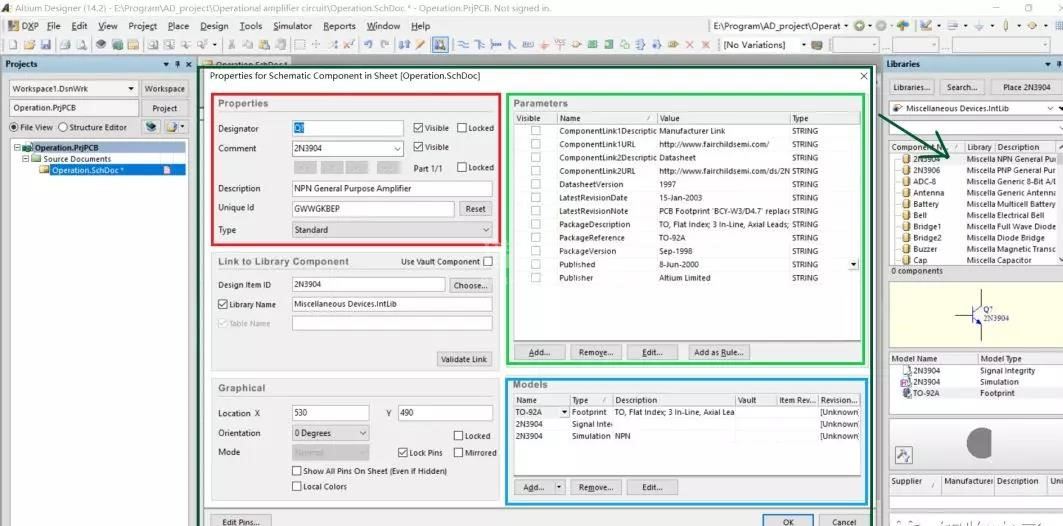This screenshot has height=526, width=1063.
Task: Toggle the Designator Locked checkbox
Action: tap(462, 128)
